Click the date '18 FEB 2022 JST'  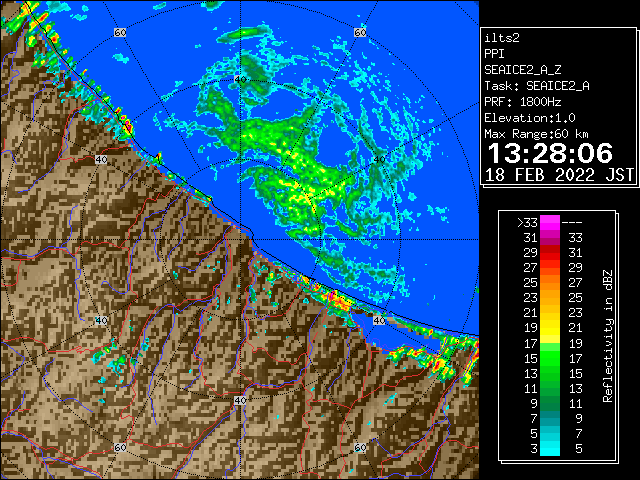(x=559, y=175)
